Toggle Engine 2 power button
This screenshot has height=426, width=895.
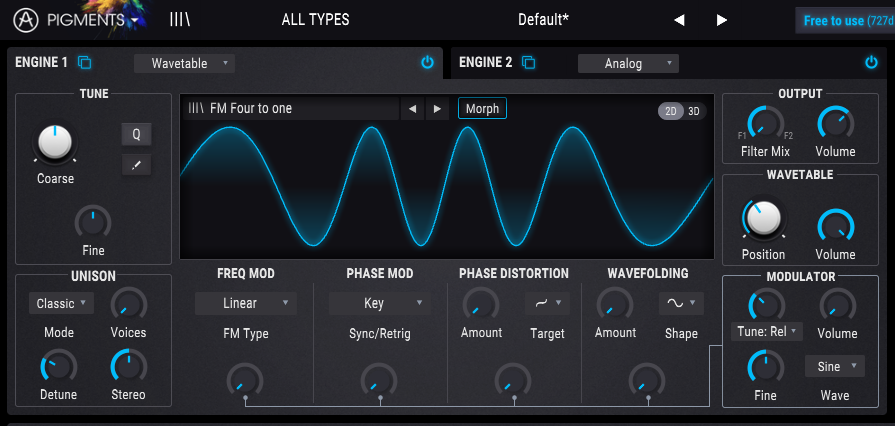[871, 62]
